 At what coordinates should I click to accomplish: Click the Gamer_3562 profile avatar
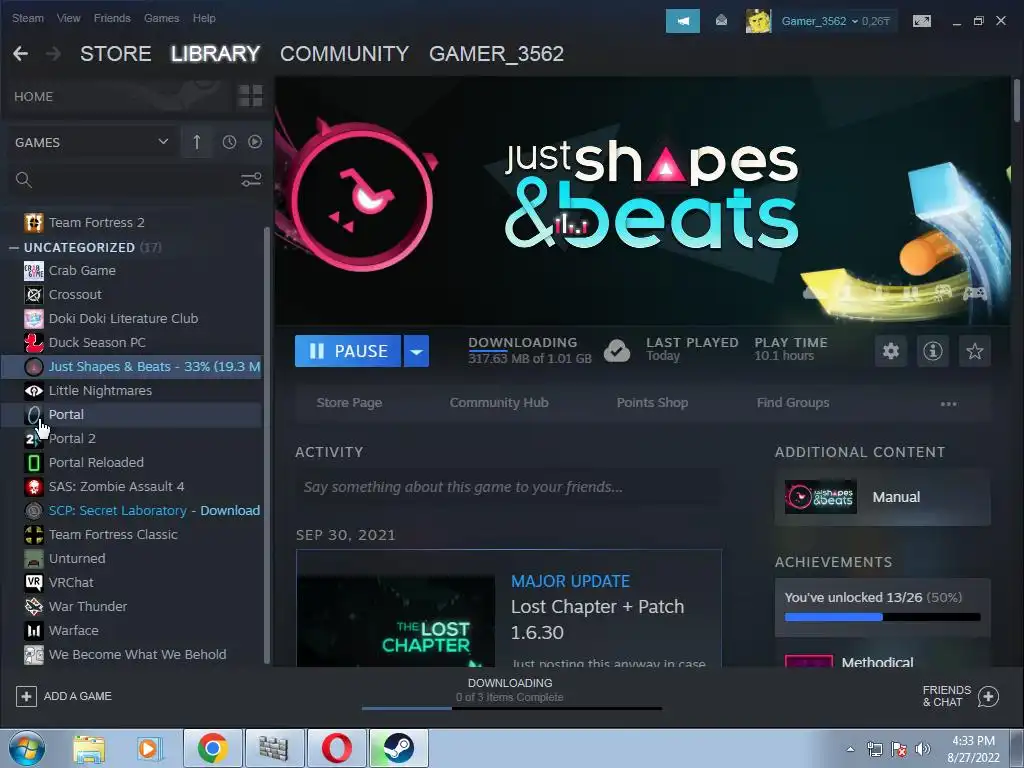coord(758,21)
